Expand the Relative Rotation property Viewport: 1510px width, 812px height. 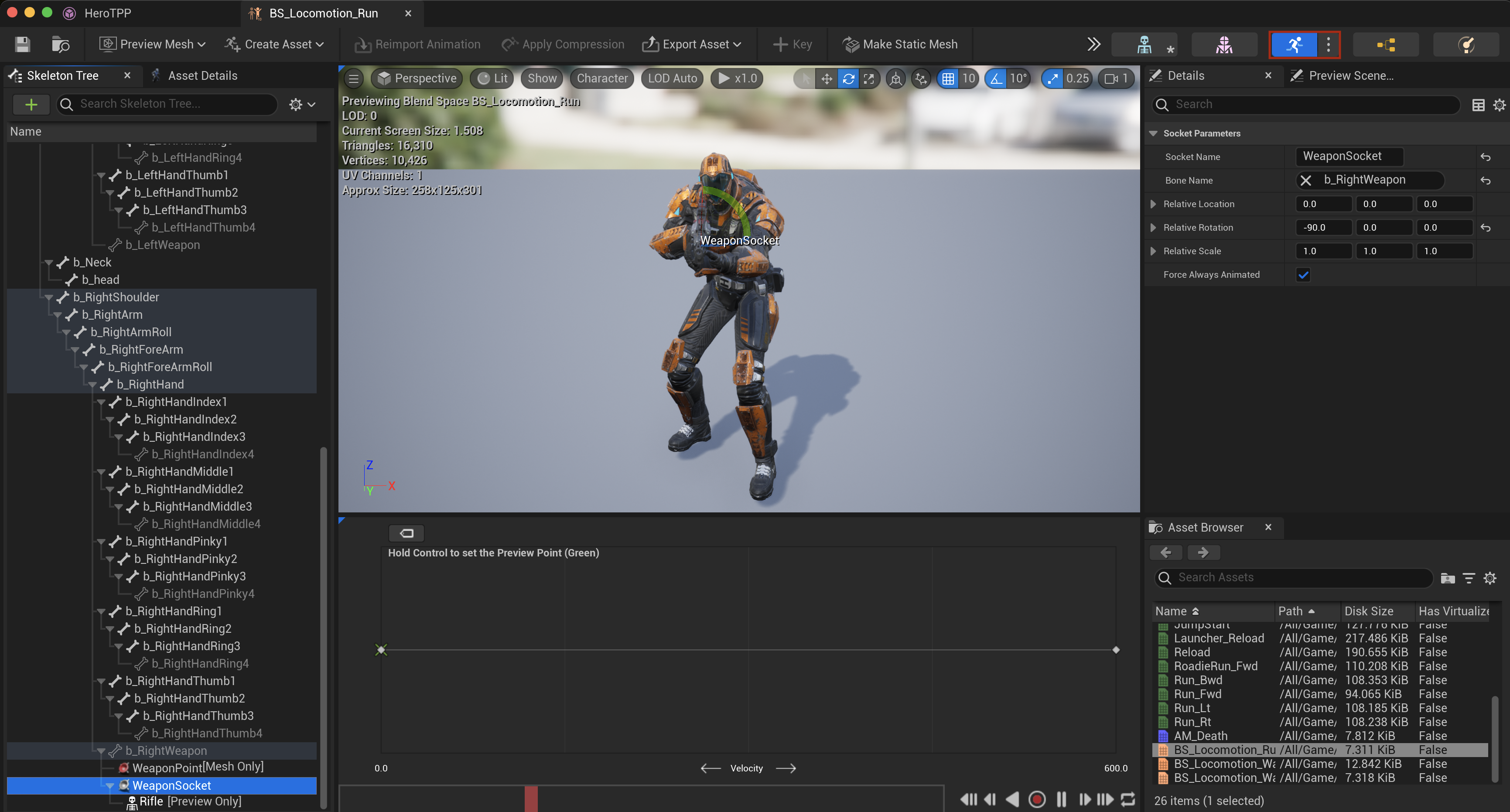click(1153, 228)
